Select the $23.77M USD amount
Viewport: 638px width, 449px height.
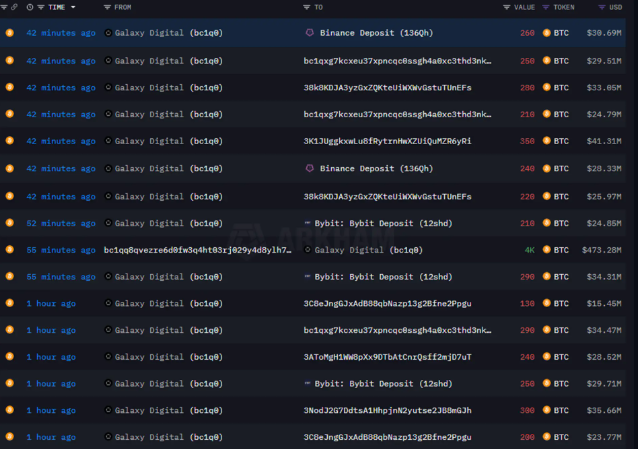[604, 437]
